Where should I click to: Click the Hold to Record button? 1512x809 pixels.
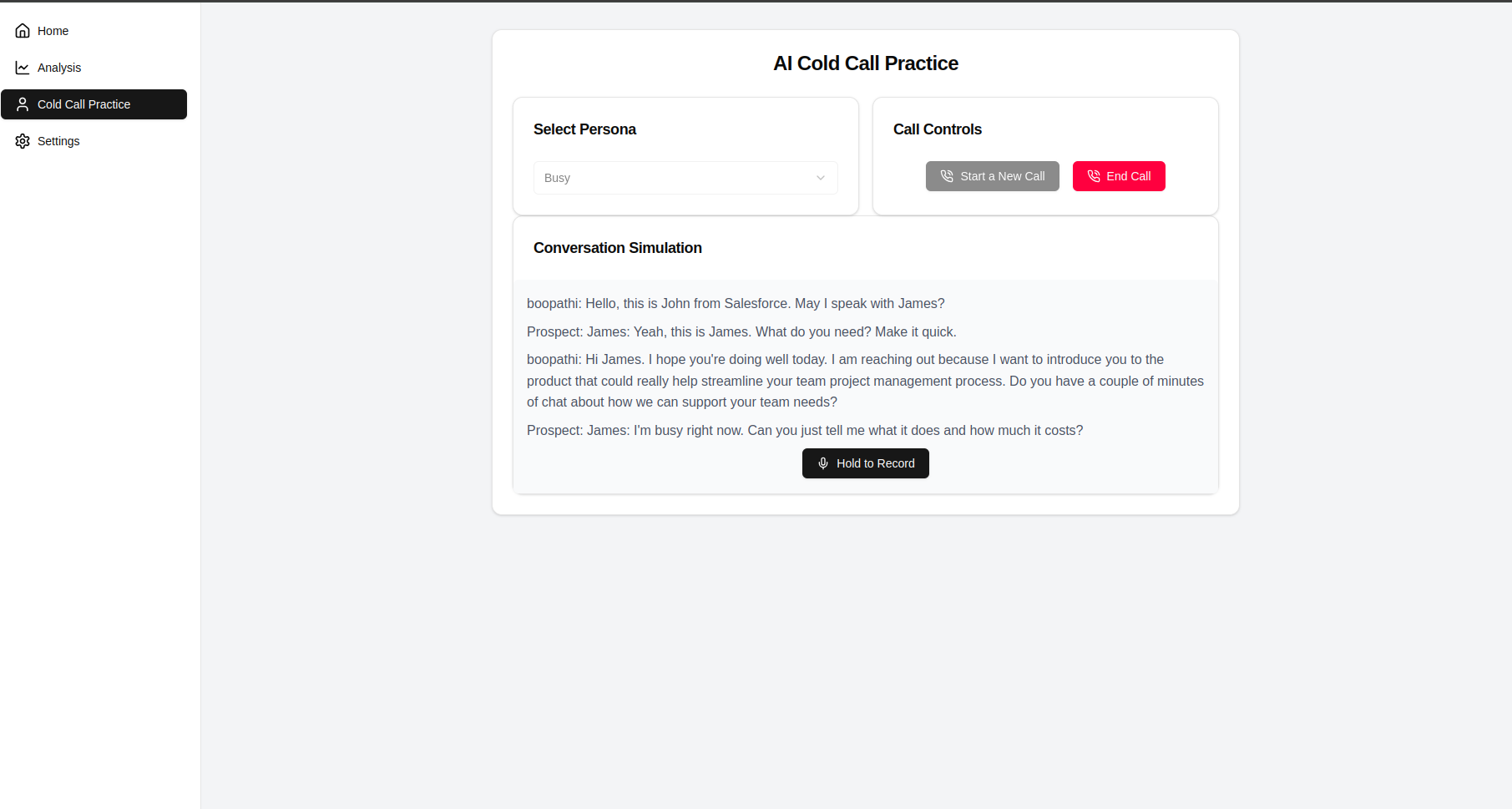[866, 463]
